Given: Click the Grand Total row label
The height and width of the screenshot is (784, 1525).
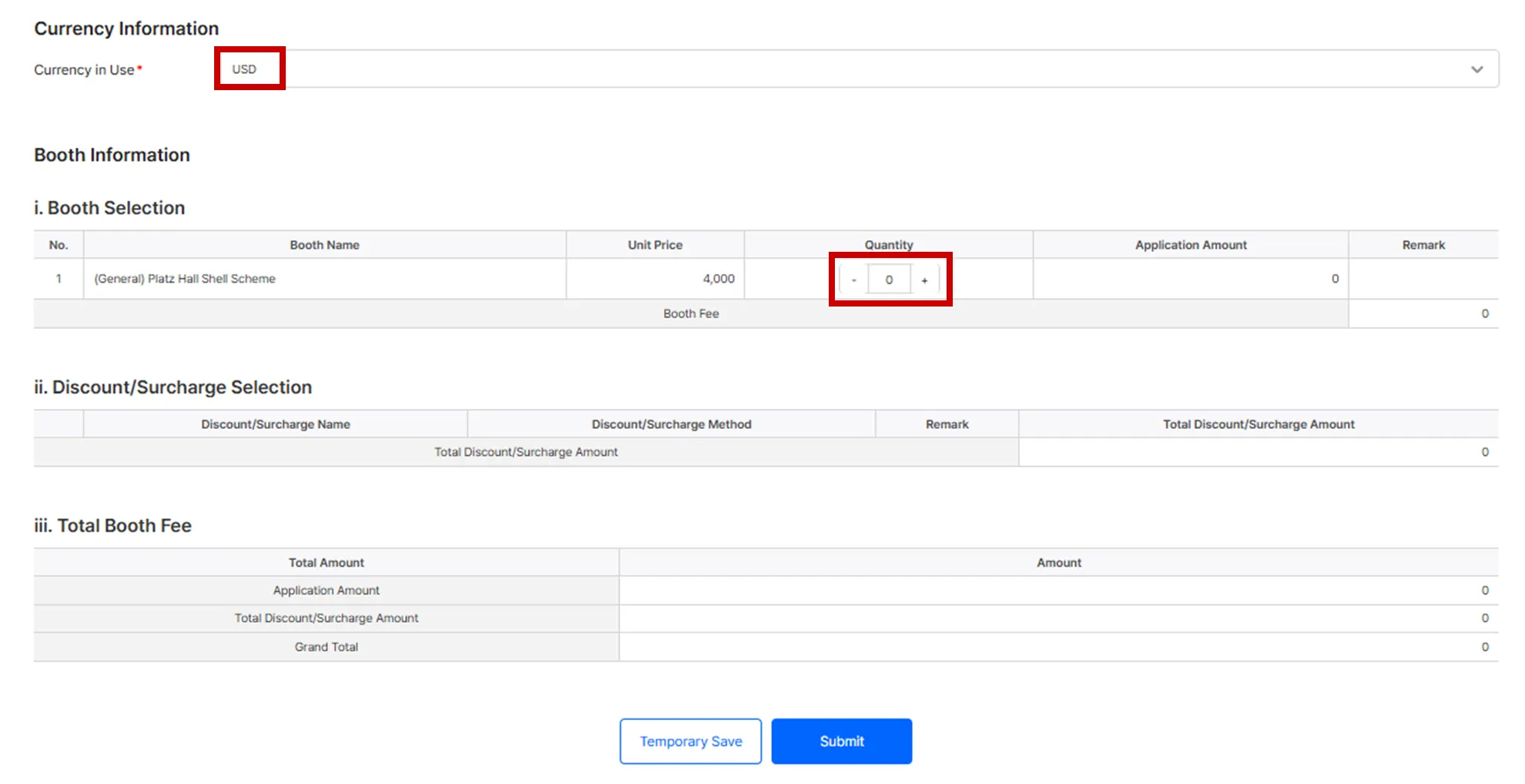Looking at the screenshot, I should click(x=326, y=647).
